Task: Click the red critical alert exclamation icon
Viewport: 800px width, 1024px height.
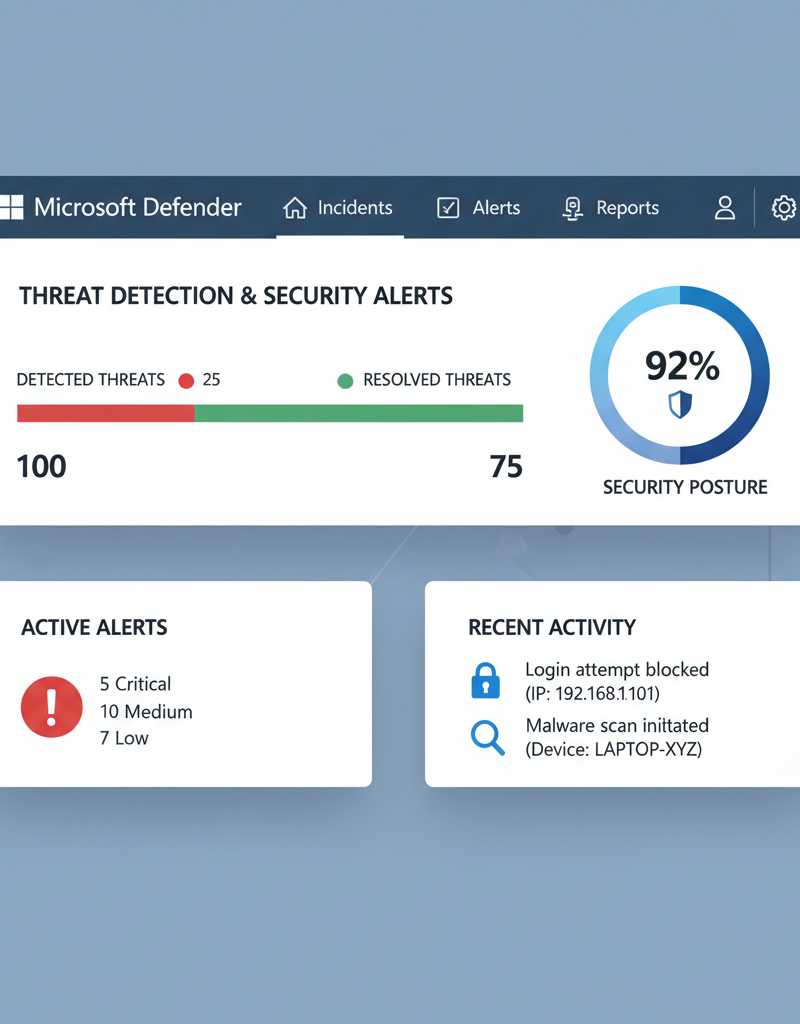Action: click(52, 707)
